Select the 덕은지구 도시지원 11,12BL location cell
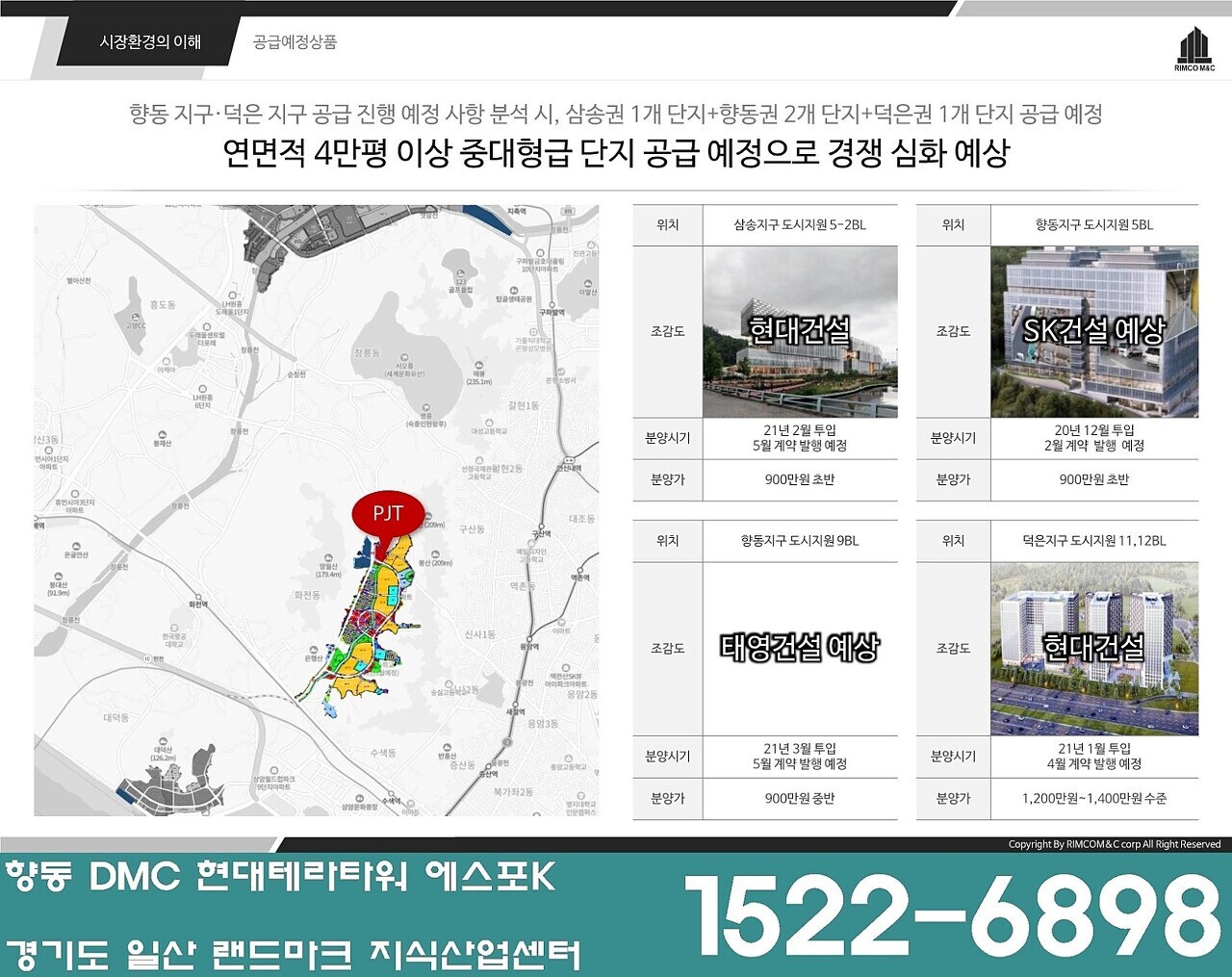 pyautogui.click(x=1094, y=541)
